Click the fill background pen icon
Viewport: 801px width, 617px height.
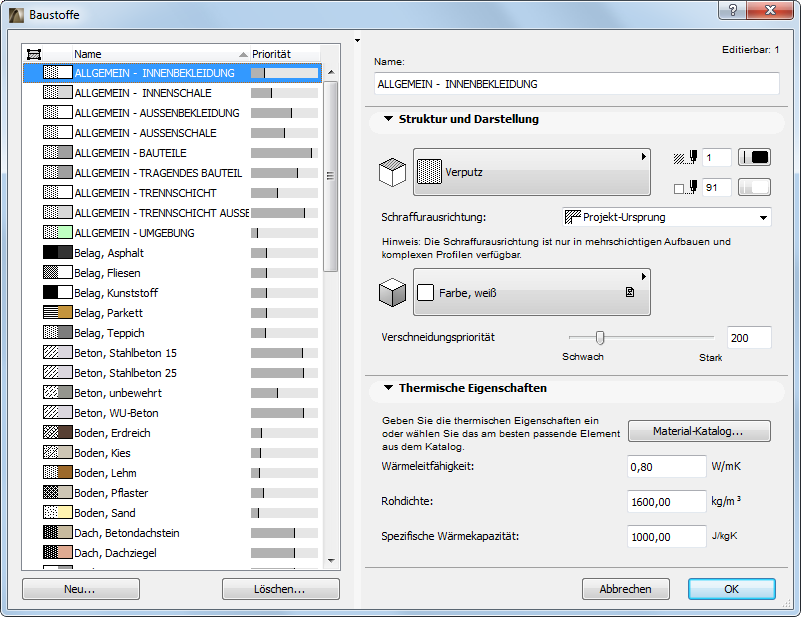[685, 187]
